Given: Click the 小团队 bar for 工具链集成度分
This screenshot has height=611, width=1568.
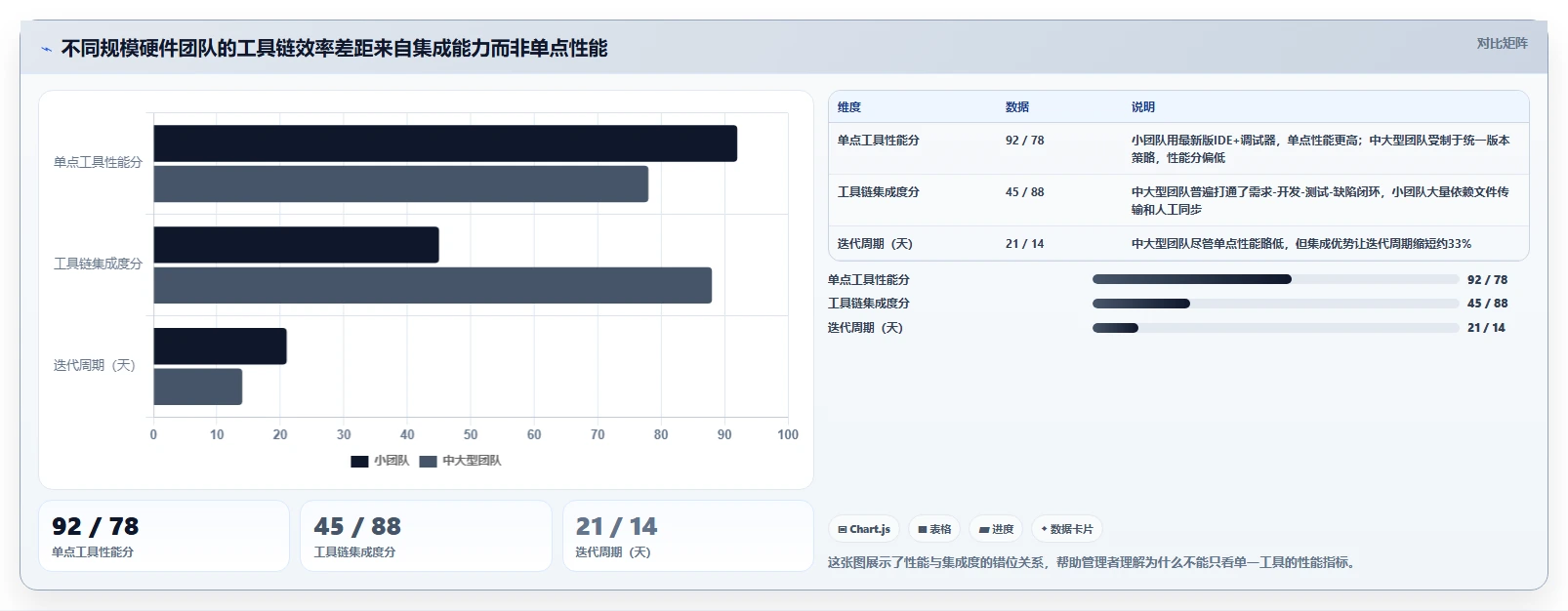Looking at the screenshot, I should coord(296,245).
